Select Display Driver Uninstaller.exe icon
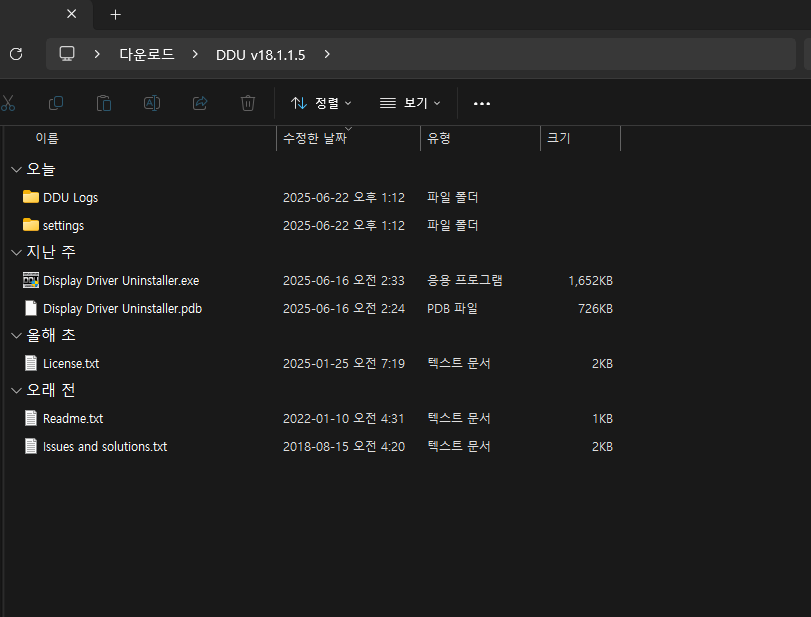The width and height of the screenshot is (811, 617). coord(31,280)
